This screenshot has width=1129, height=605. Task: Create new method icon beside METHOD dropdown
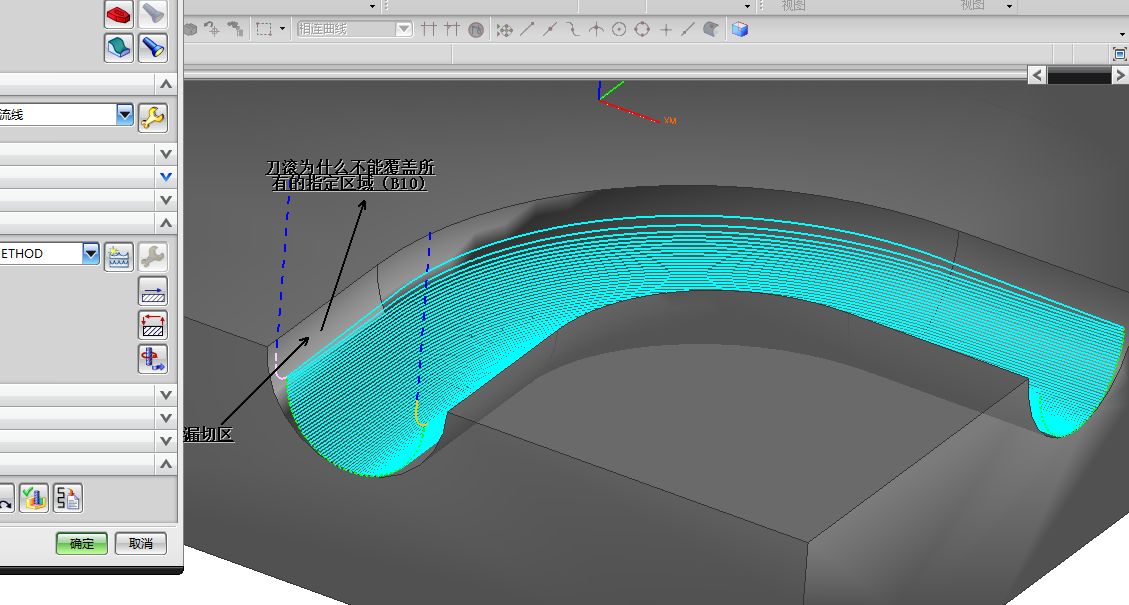[x=119, y=255]
